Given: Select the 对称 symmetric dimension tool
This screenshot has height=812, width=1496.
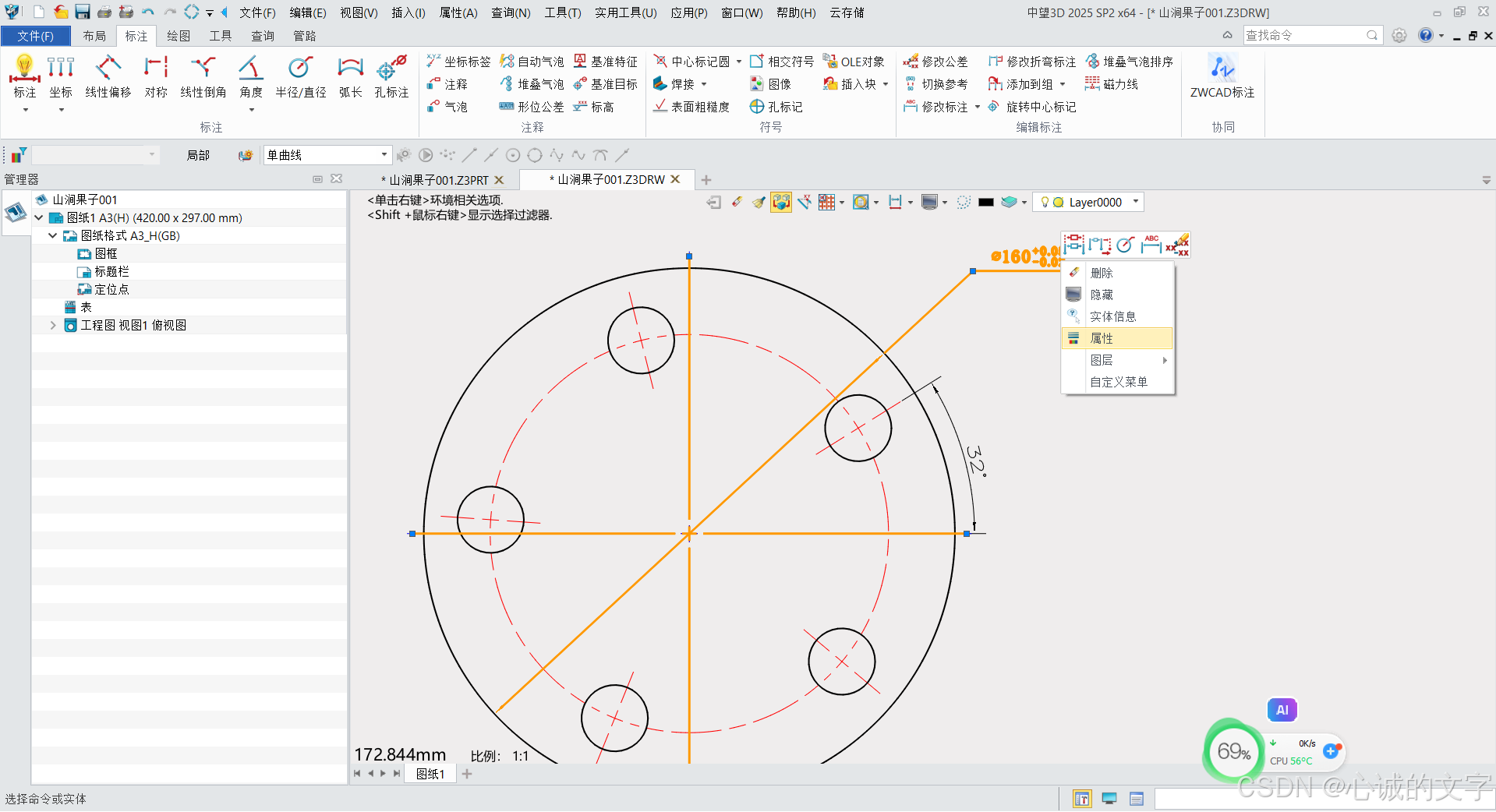Looking at the screenshot, I should point(156,76).
